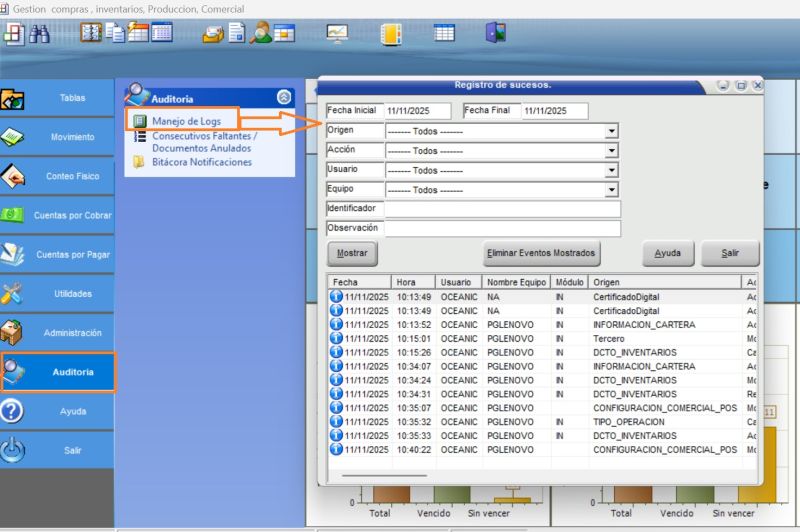Image resolution: width=800 pixels, height=532 pixels.
Task: Select Manejo de Logs menu entry
Action: point(186,121)
